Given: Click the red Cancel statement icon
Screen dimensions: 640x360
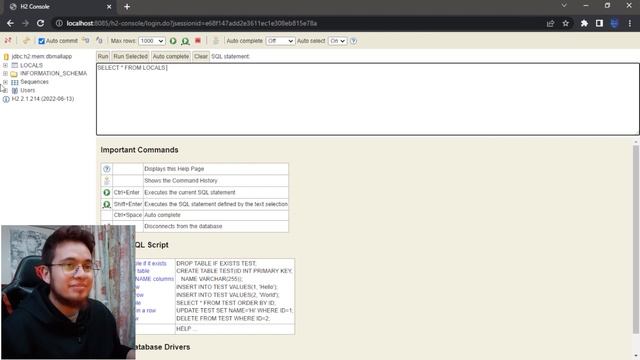Looking at the screenshot, I should point(198,40).
